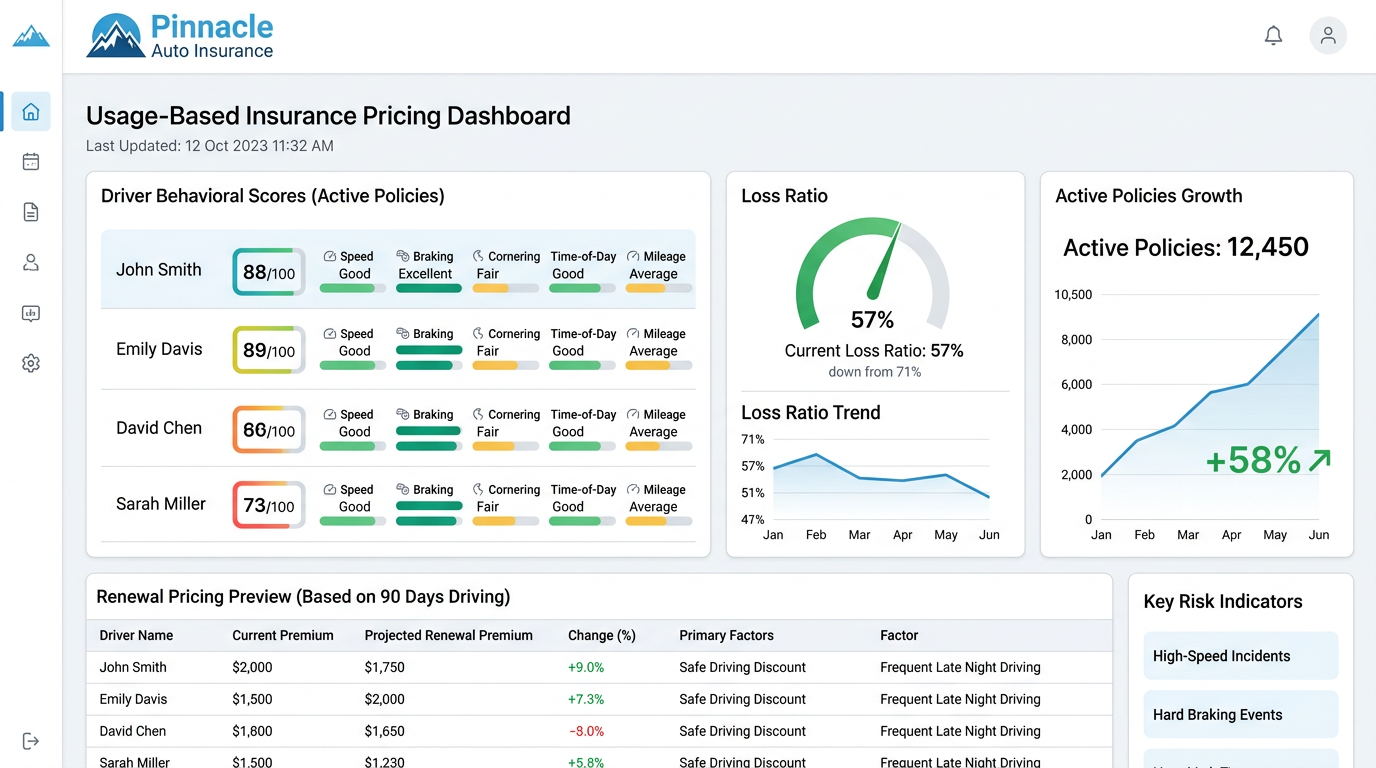The width and height of the screenshot is (1376, 768).
Task: Click Emily Davis's Speed gauge icon
Action: 330,334
